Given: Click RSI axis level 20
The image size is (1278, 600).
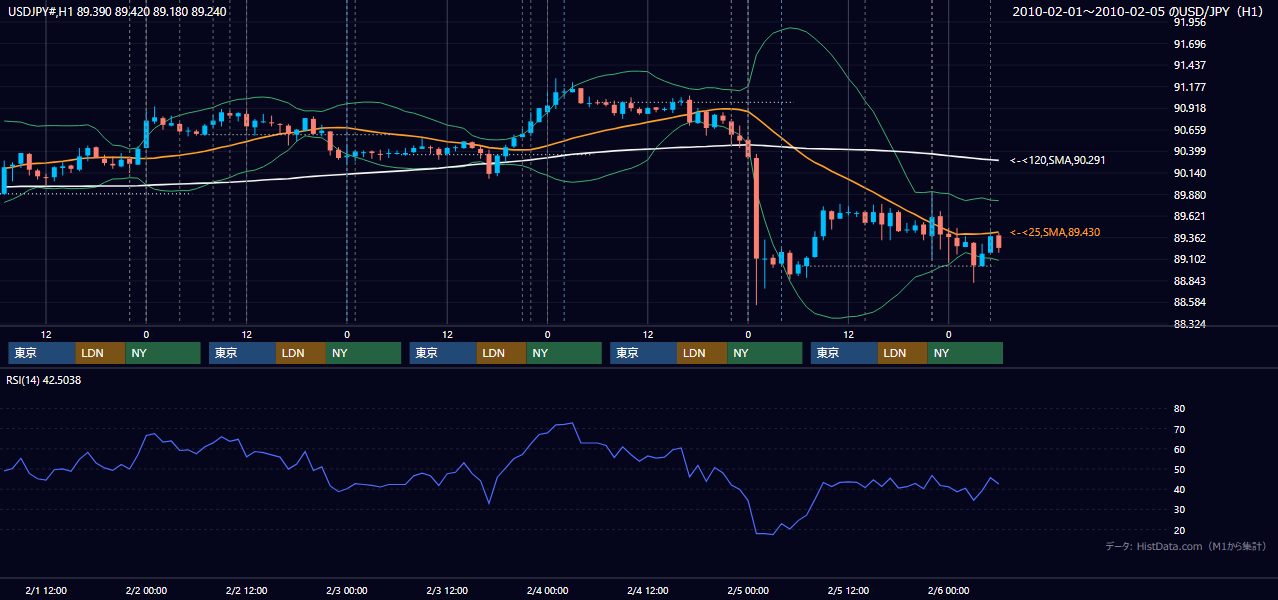Looking at the screenshot, I should click(x=1179, y=530).
